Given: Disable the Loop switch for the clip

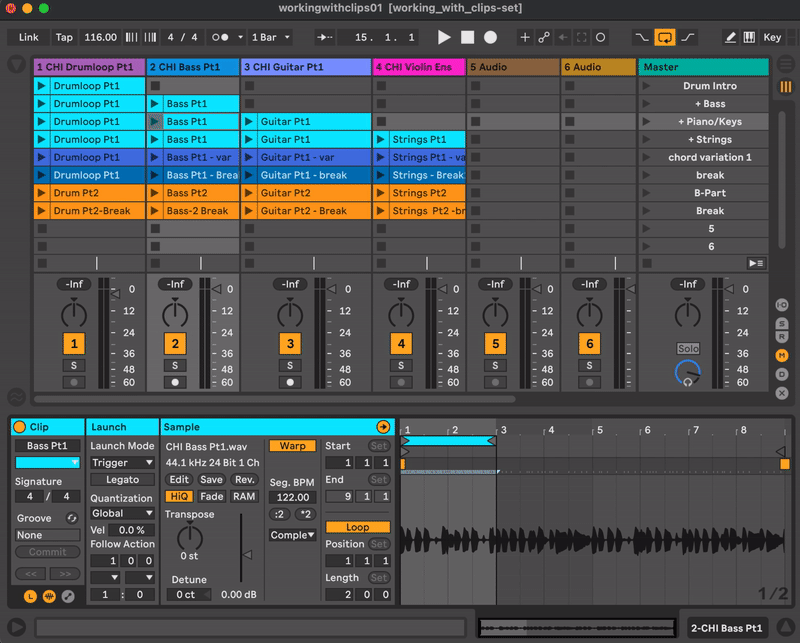Looking at the screenshot, I should tap(357, 527).
